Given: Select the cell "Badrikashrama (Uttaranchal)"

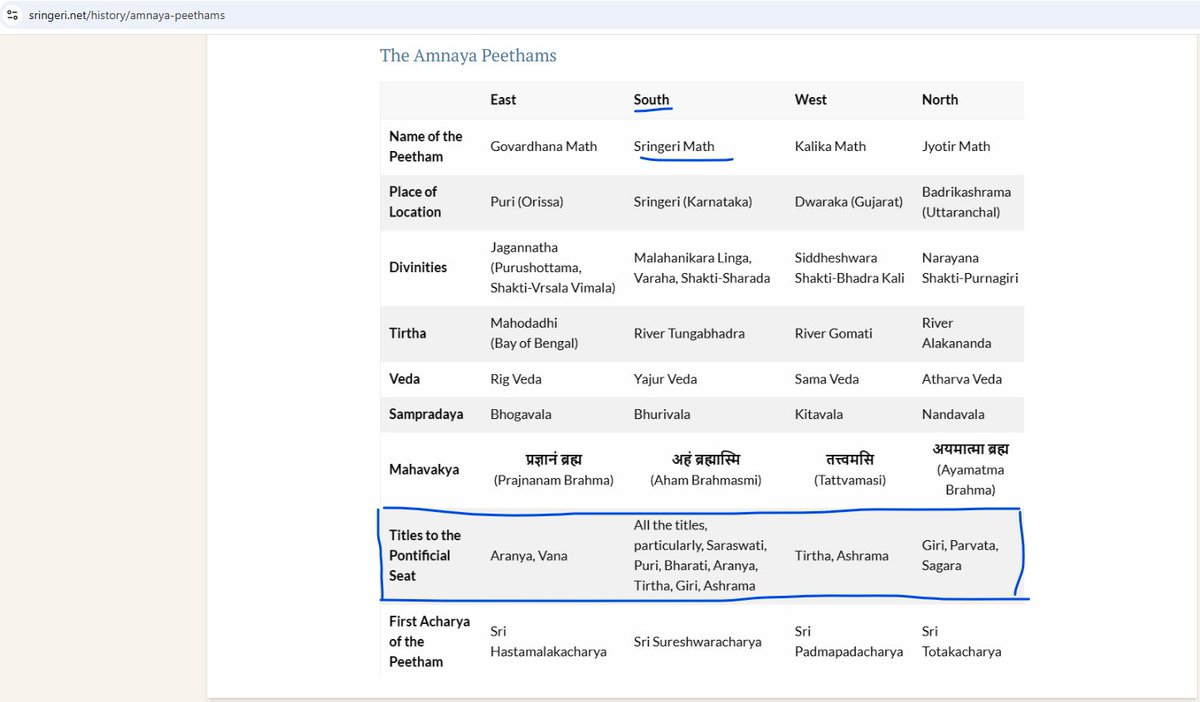Looking at the screenshot, I should 966,202.
